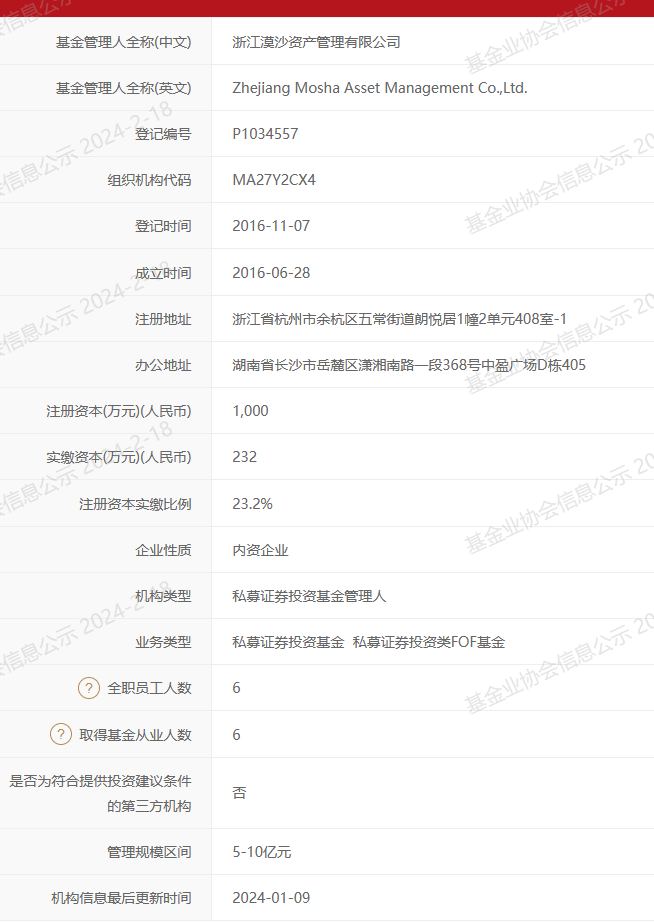This screenshot has height=923, width=654.
Task: Click the label 注册资本(万元)(人民币)
Action: 119,411
